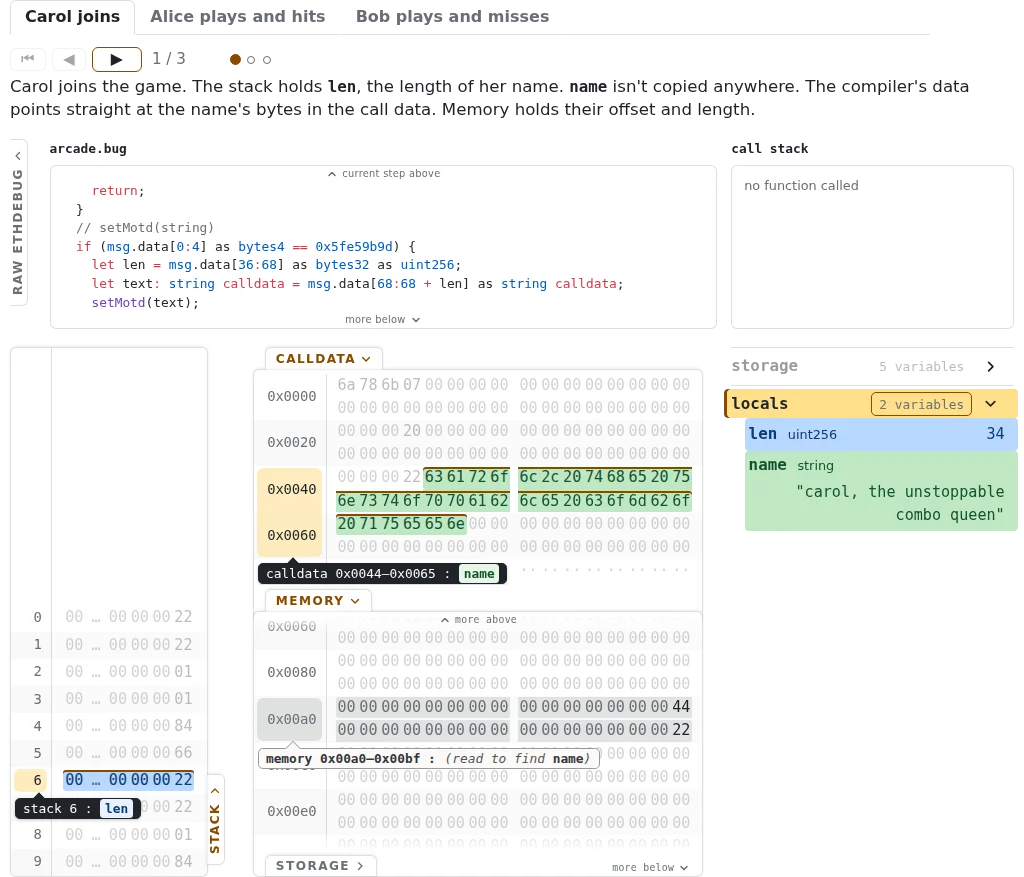The height and width of the screenshot is (877, 1024).
Task: Click 'more below' in the code panel
Action: pos(383,319)
